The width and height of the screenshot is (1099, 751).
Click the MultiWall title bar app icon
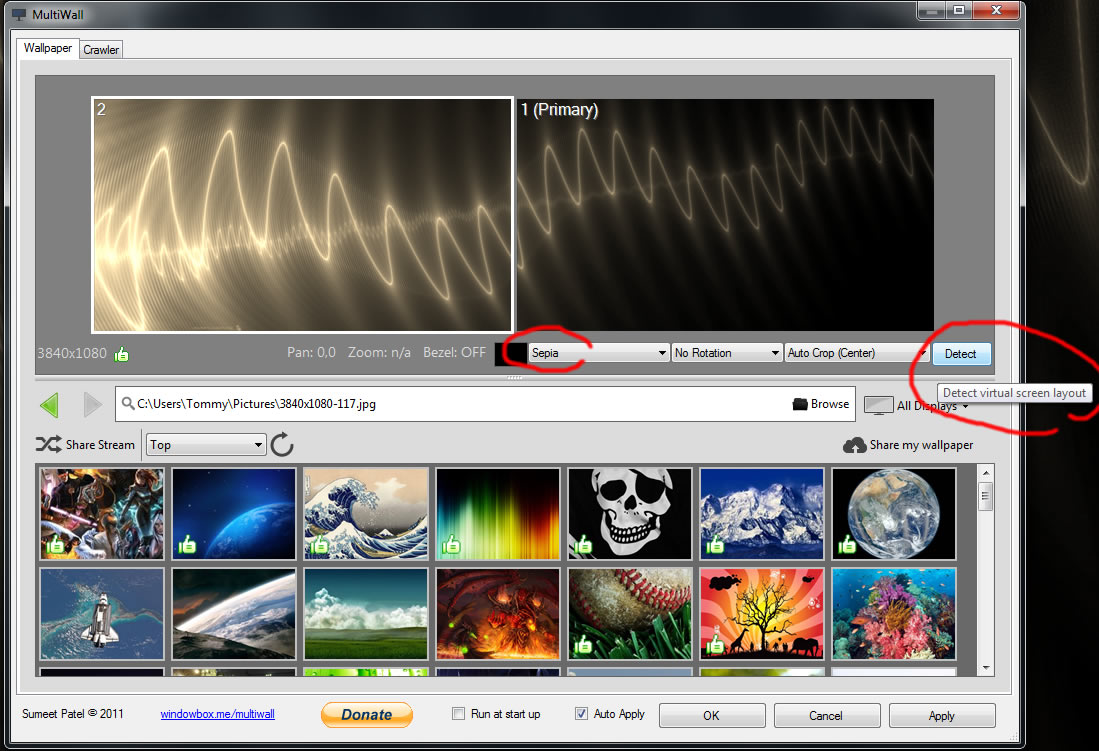pos(19,15)
